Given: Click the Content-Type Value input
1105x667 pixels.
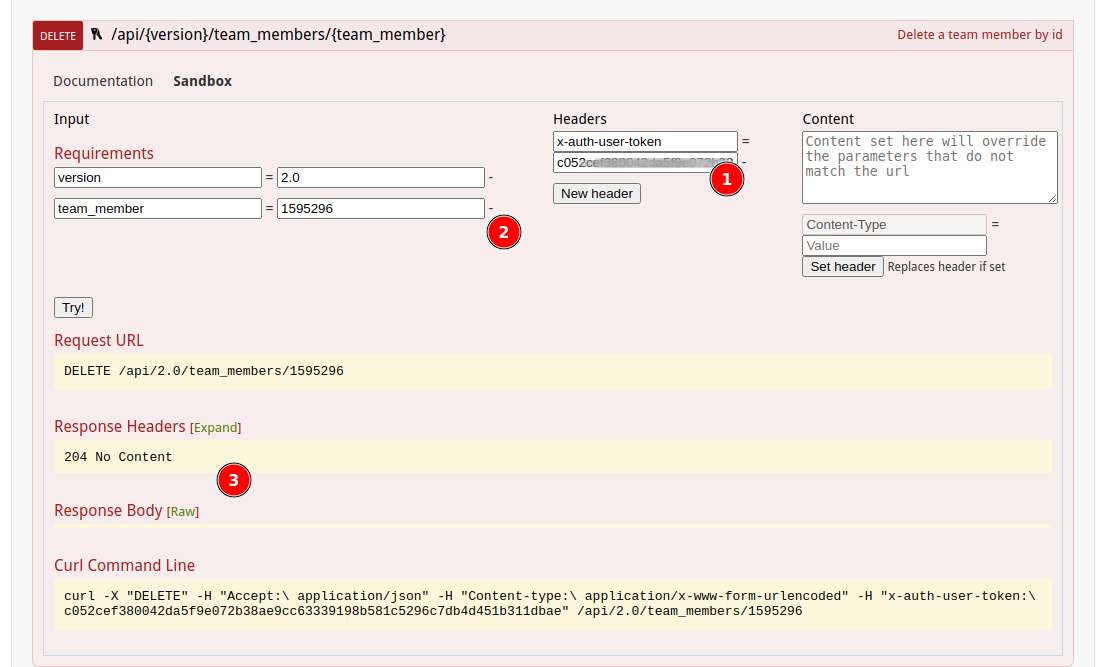Looking at the screenshot, I should [894, 245].
